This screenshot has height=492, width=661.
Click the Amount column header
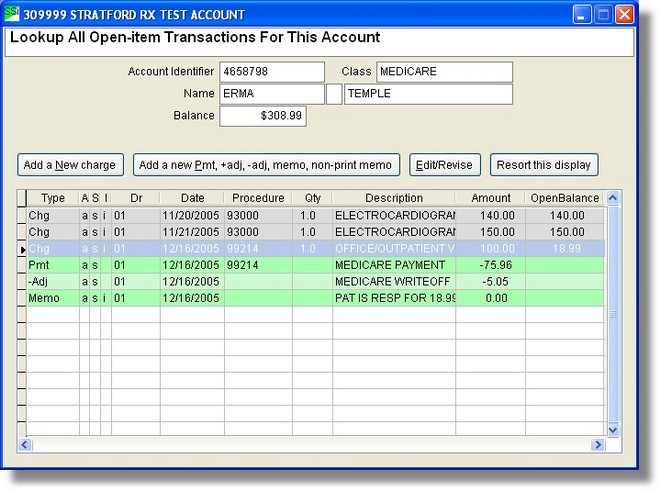(490, 198)
